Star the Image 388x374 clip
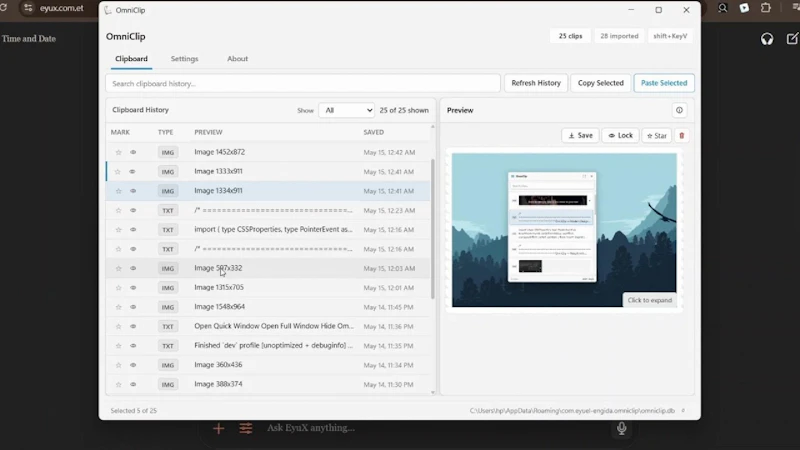Image resolution: width=800 pixels, height=450 pixels. click(x=118, y=384)
